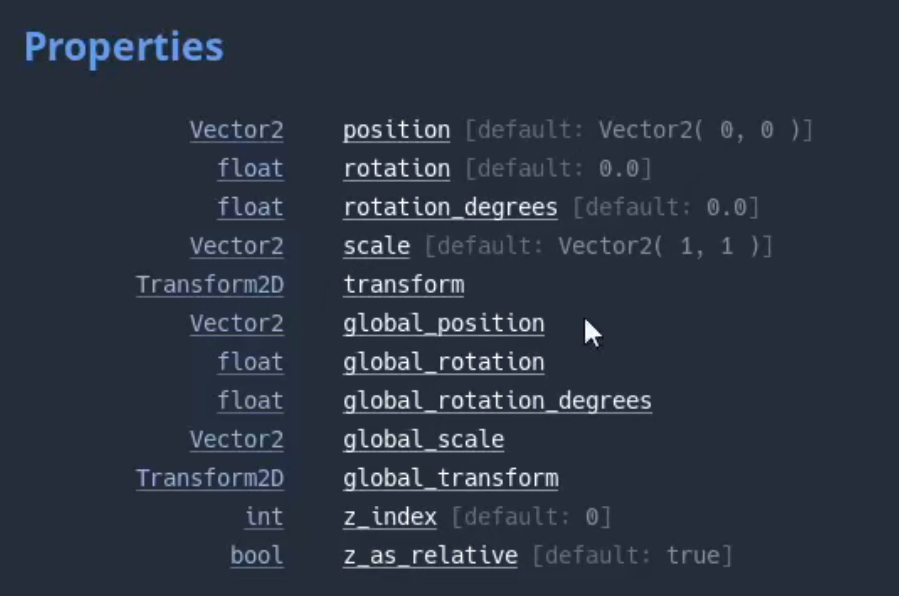Click the bool type beside z_as_relative
The width and height of the screenshot is (899, 596).
point(257,555)
